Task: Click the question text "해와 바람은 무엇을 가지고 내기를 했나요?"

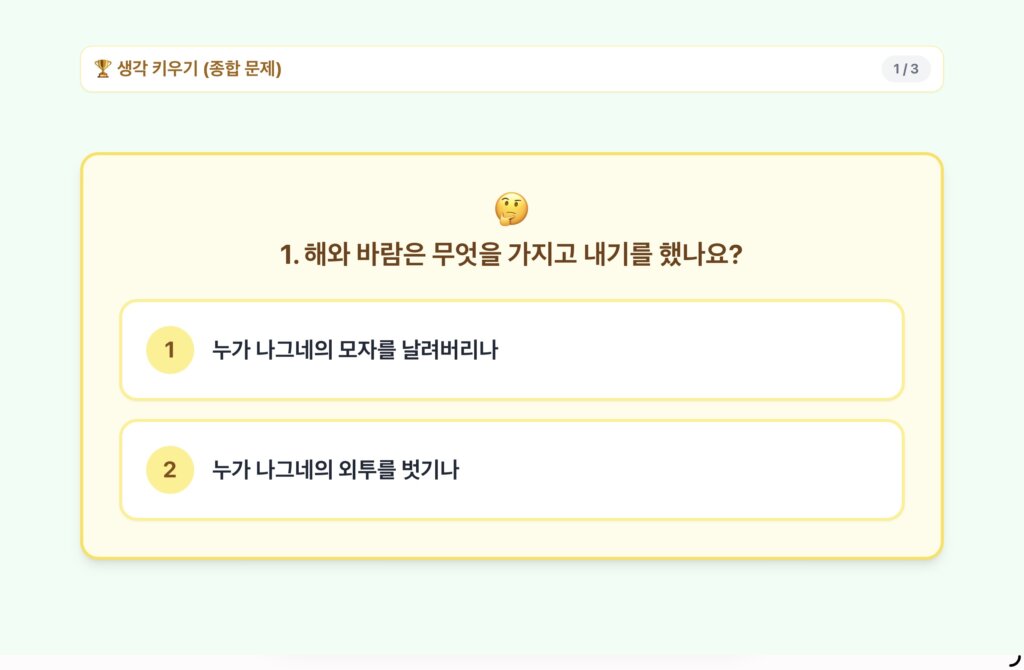Action: point(522,254)
